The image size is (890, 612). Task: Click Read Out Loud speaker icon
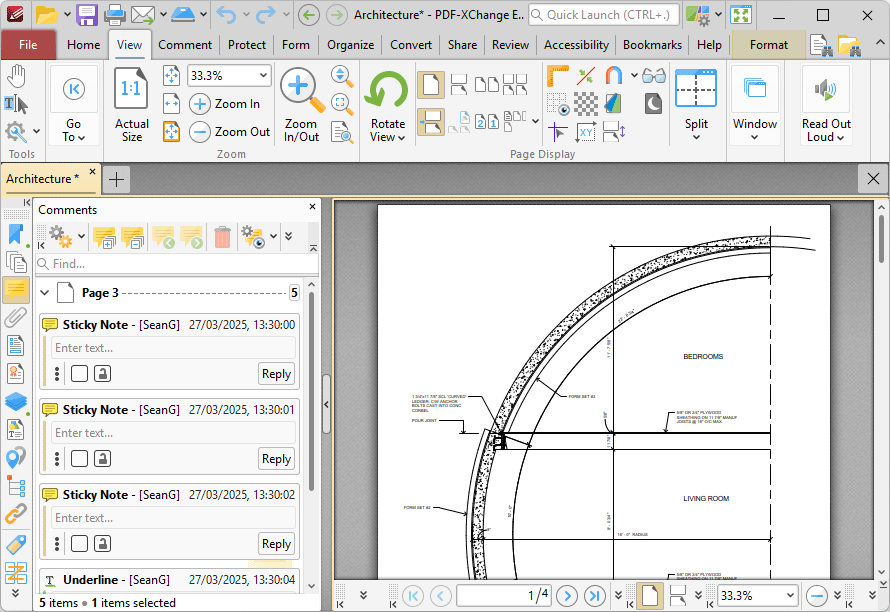(x=825, y=89)
